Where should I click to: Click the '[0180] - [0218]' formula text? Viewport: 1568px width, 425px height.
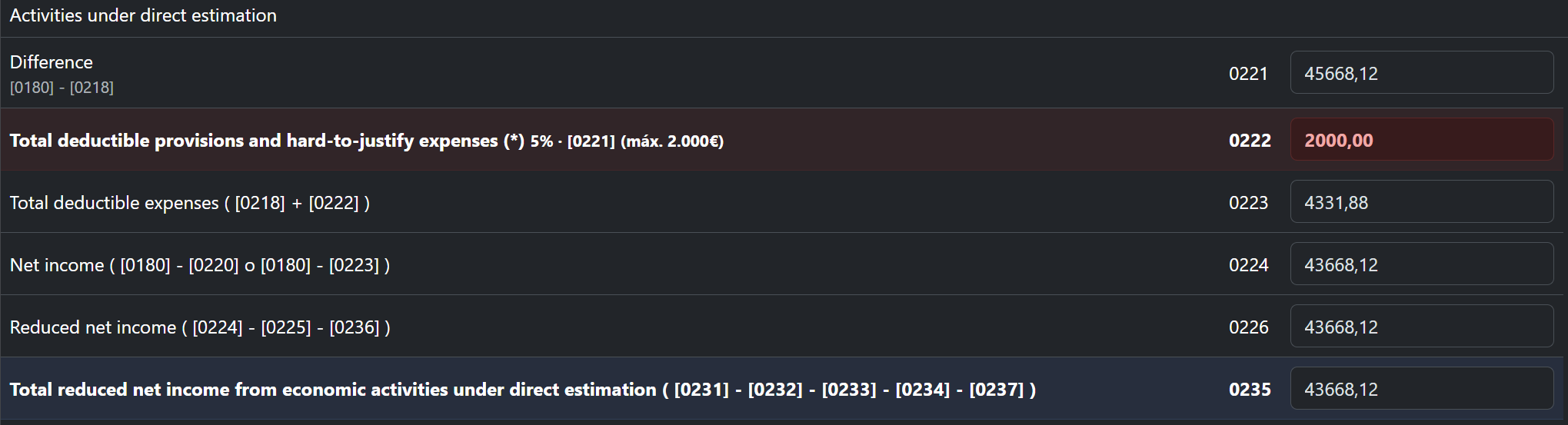coord(62,88)
